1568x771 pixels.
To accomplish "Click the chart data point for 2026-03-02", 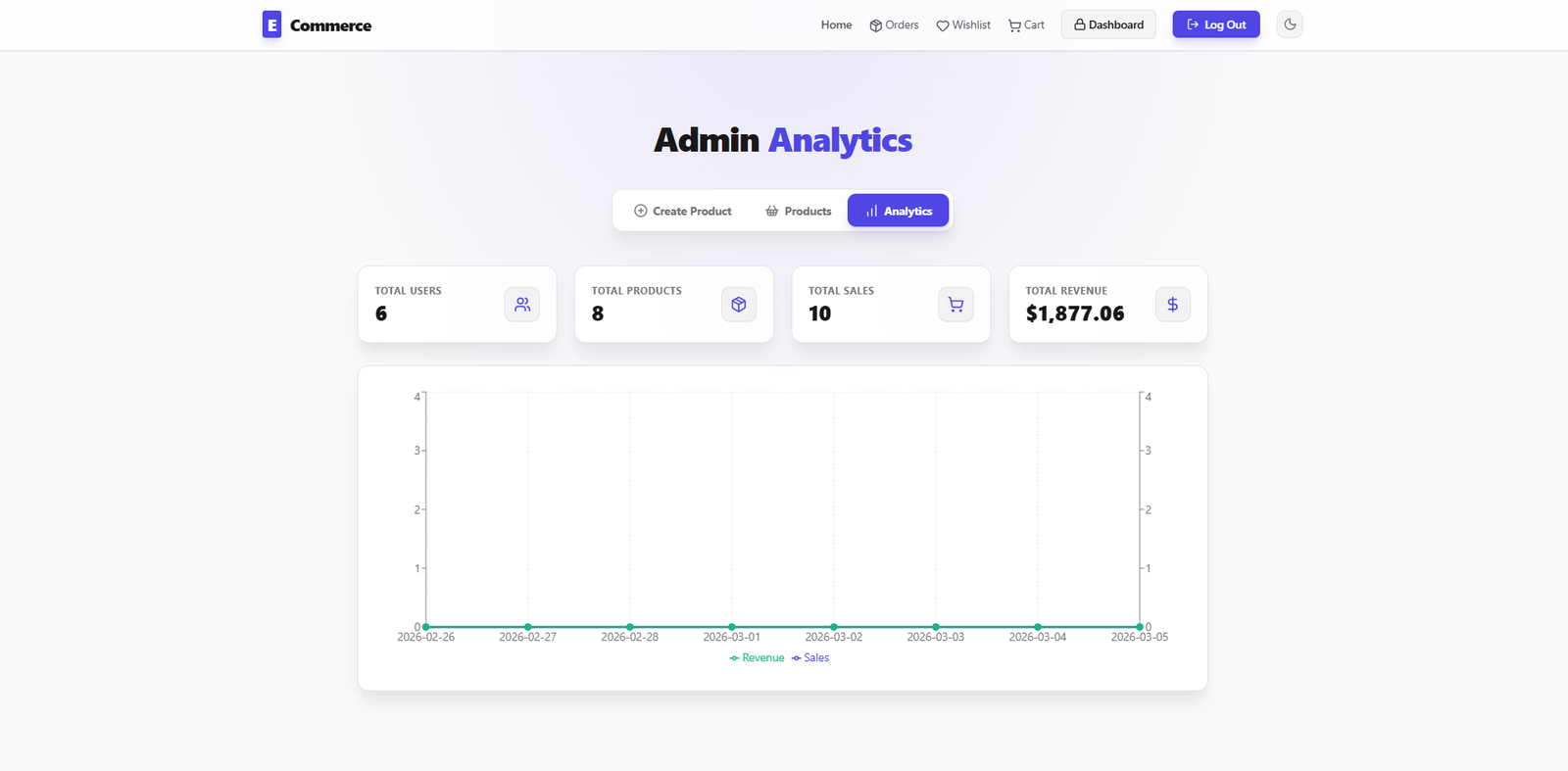I will [x=834, y=627].
